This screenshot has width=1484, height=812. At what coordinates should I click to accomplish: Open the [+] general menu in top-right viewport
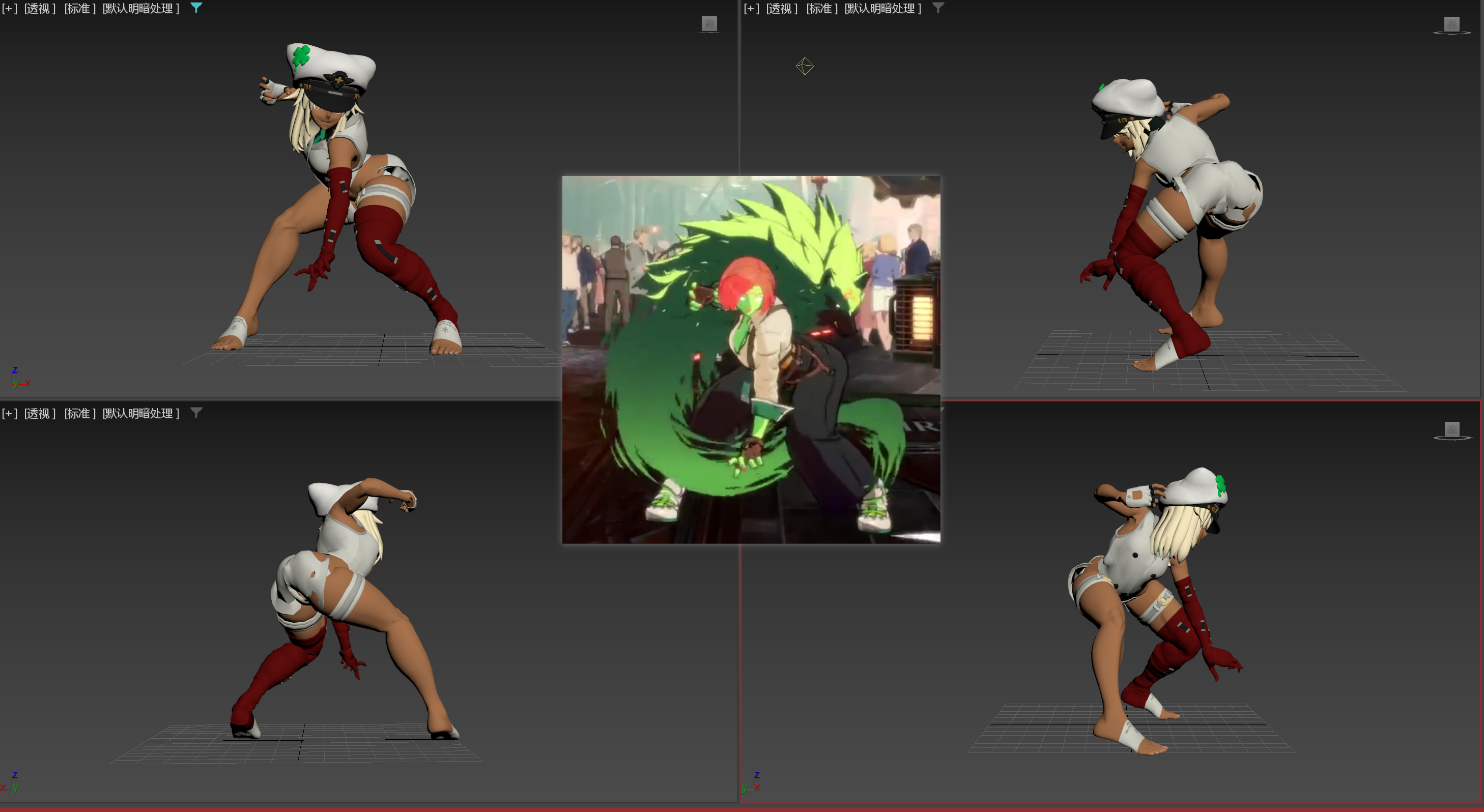pos(751,9)
